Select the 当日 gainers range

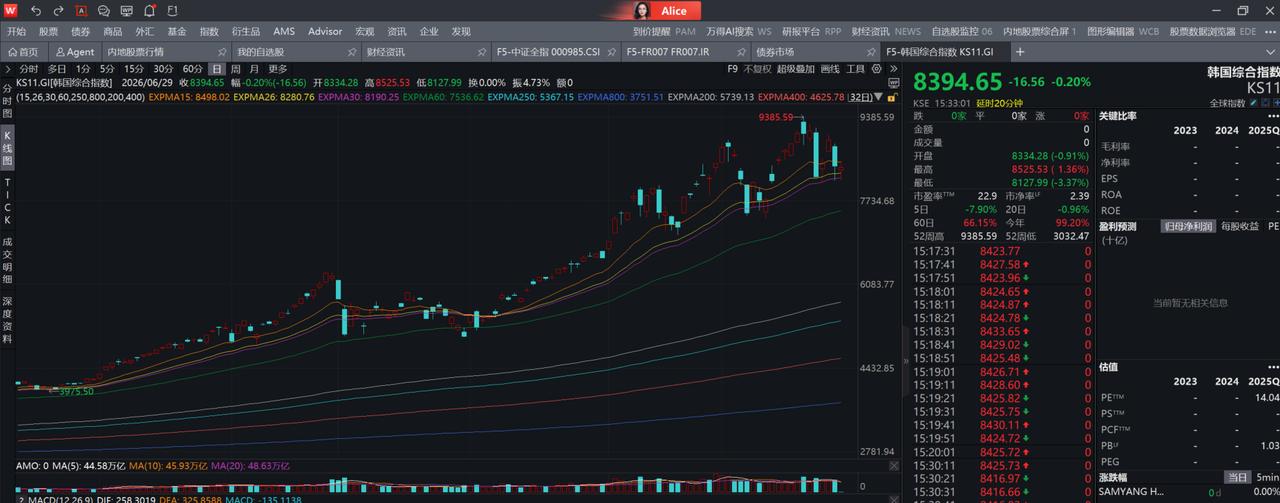(1237, 477)
